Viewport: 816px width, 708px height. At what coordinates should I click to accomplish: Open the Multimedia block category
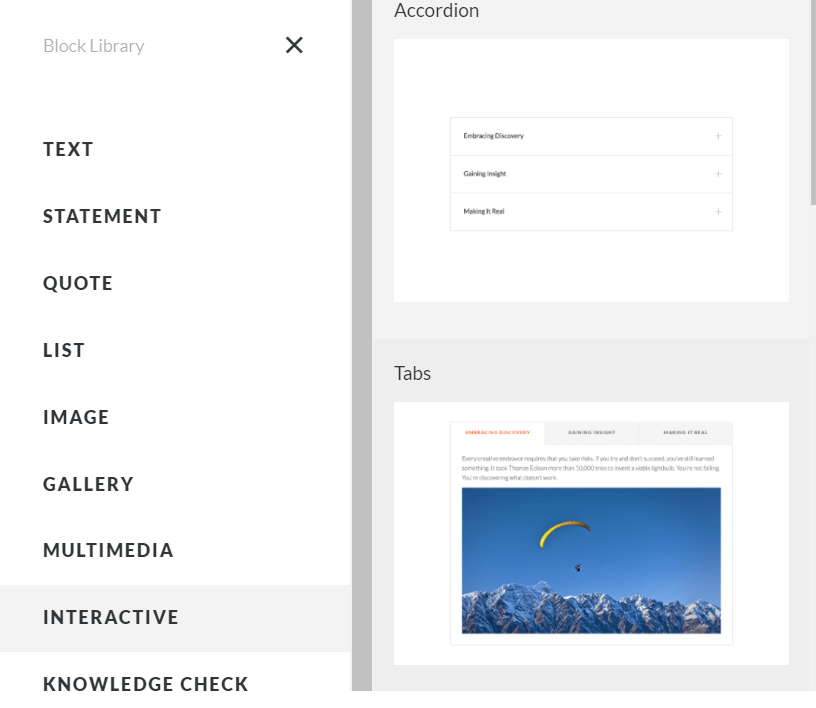pos(108,550)
